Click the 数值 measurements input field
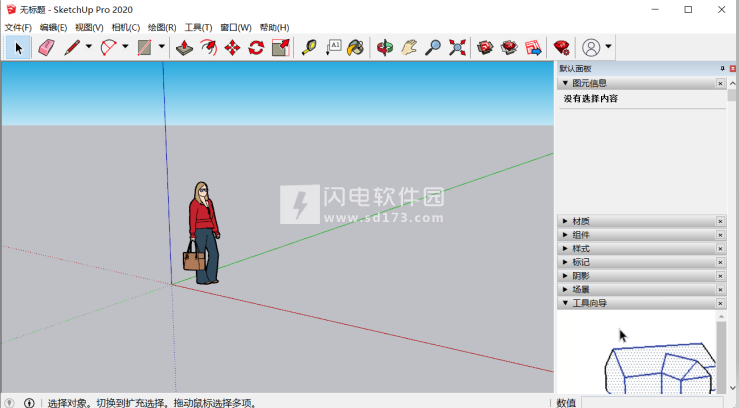Viewport: 739px width, 408px height. (652, 402)
